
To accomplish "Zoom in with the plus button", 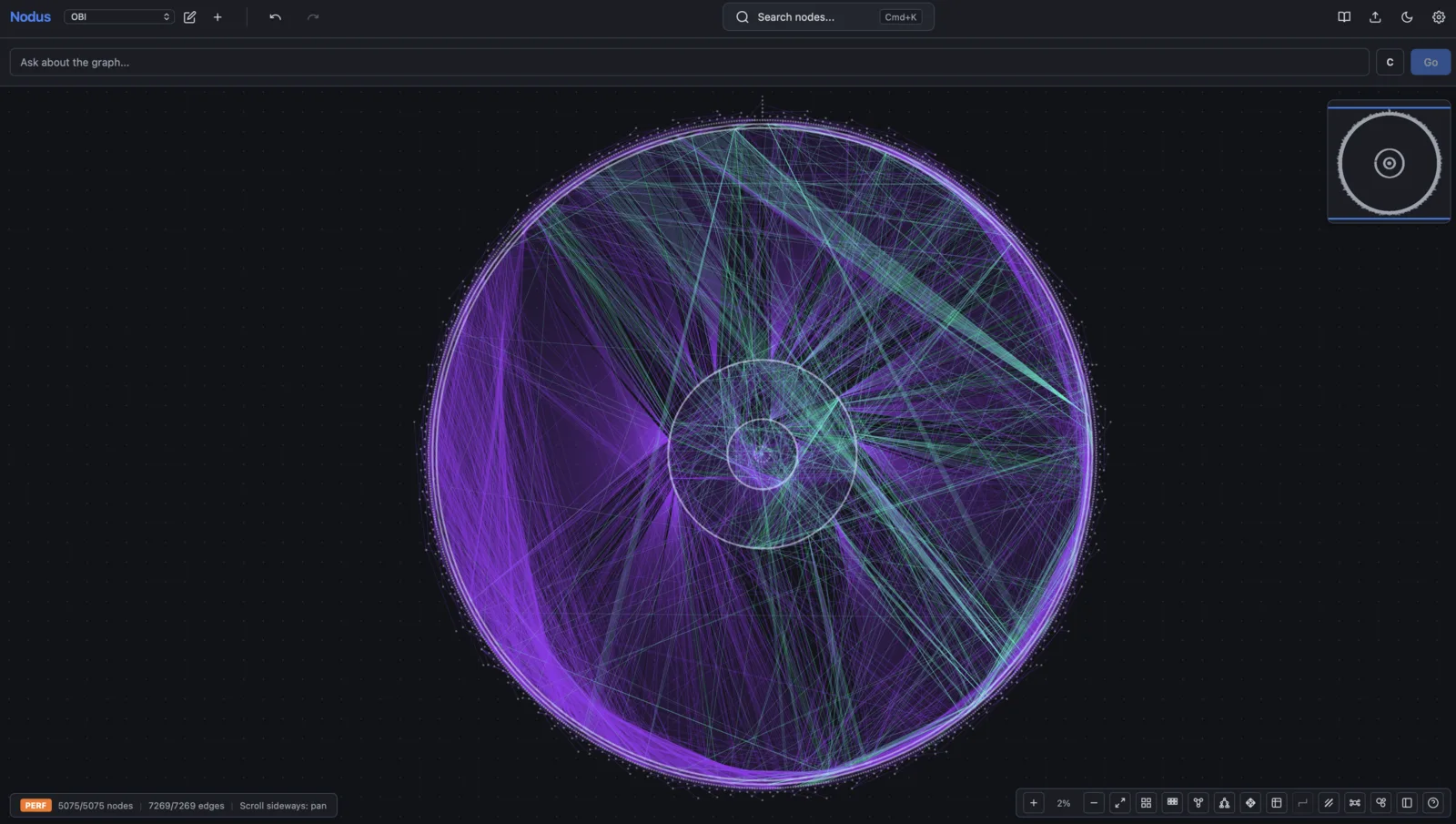I will tap(1033, 803).
